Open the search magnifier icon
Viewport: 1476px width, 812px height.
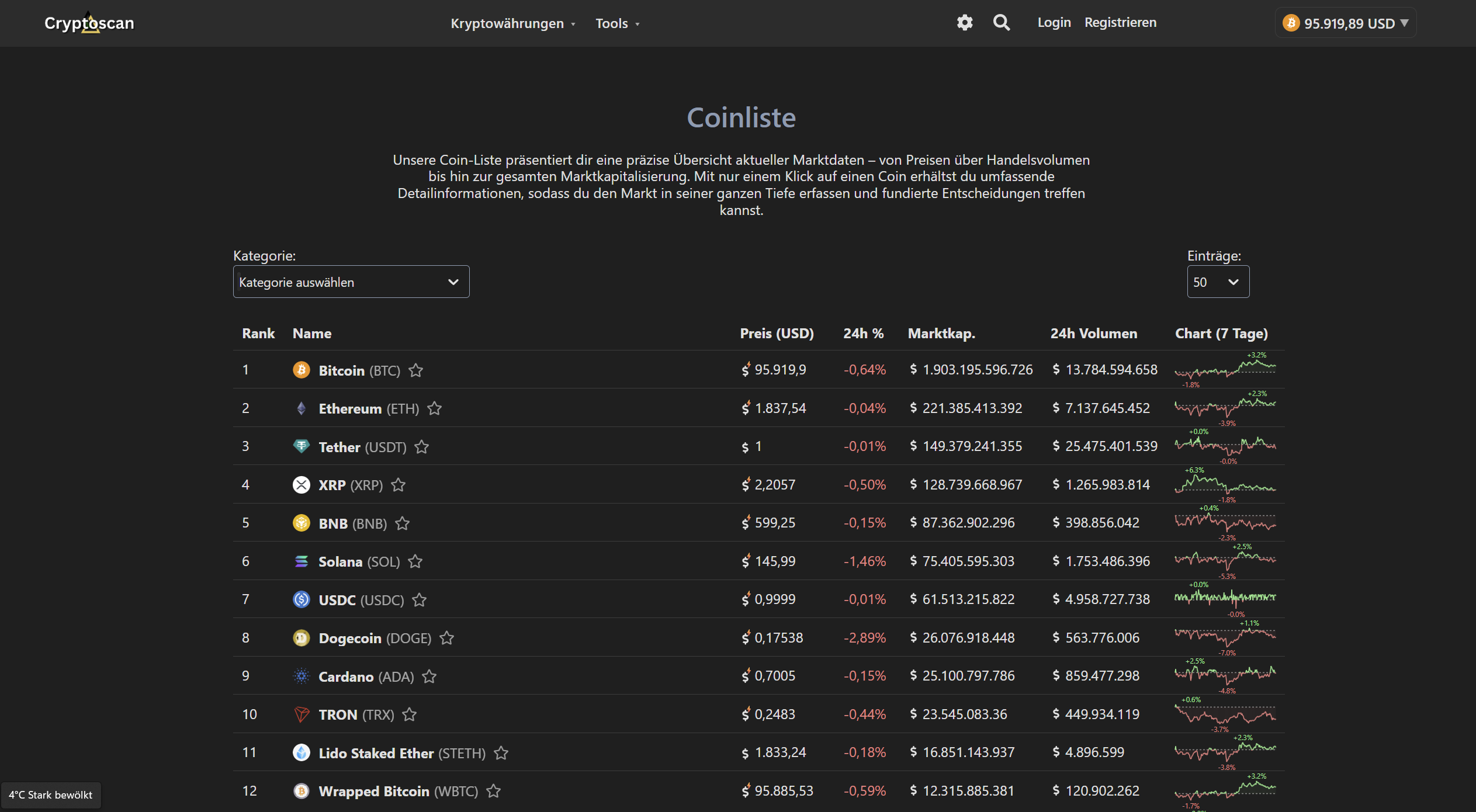click(x=1002, y=23)
